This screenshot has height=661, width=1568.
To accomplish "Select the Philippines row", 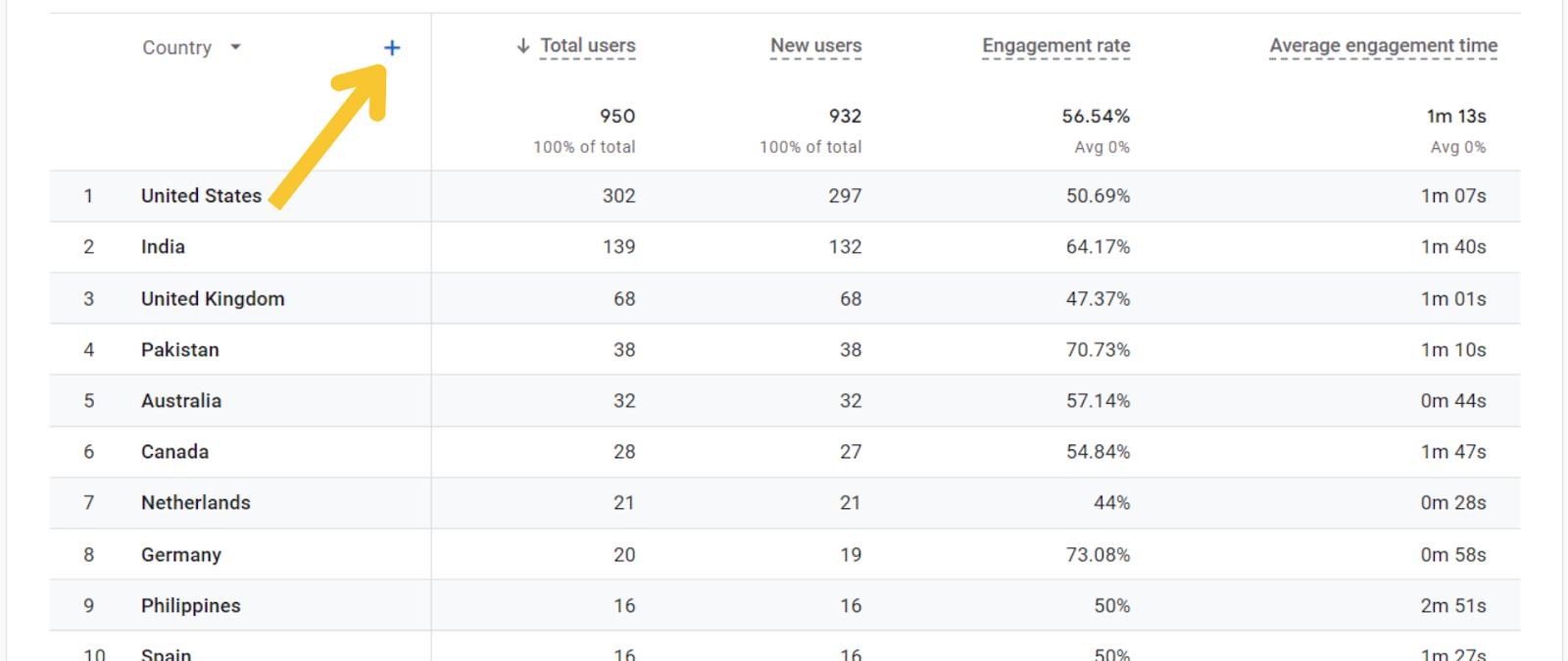I will (191, 605).
